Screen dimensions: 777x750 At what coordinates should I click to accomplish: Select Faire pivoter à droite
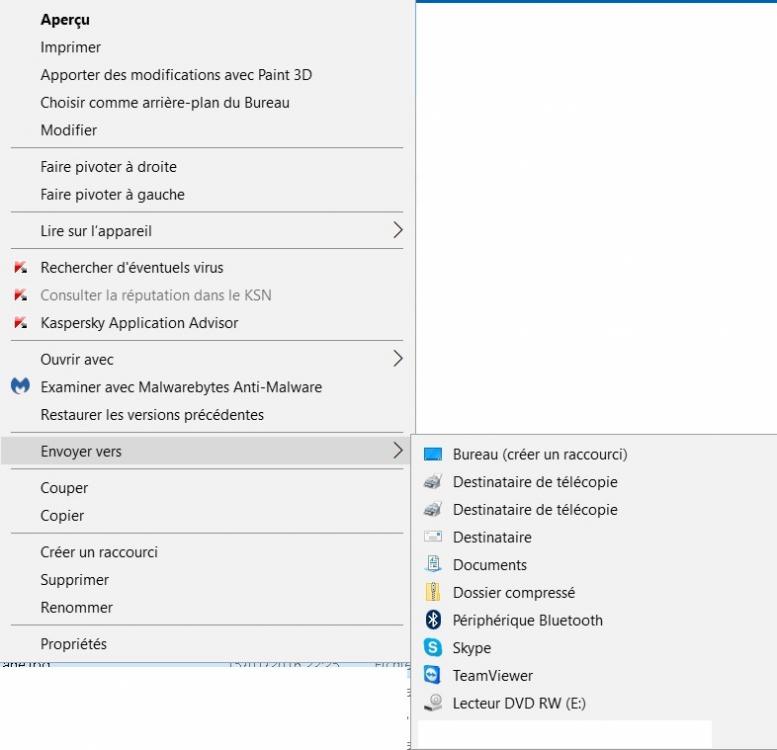pos(108,167)
